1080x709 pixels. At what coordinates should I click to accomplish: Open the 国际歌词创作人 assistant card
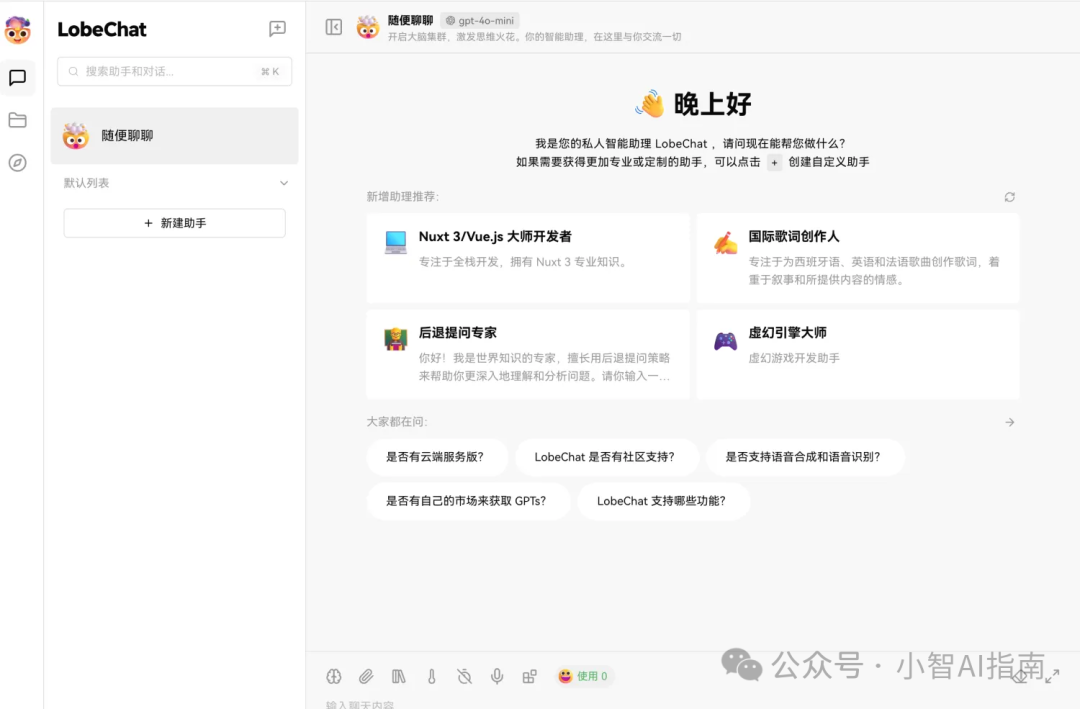pyautogui.click(x=858, y=258)
